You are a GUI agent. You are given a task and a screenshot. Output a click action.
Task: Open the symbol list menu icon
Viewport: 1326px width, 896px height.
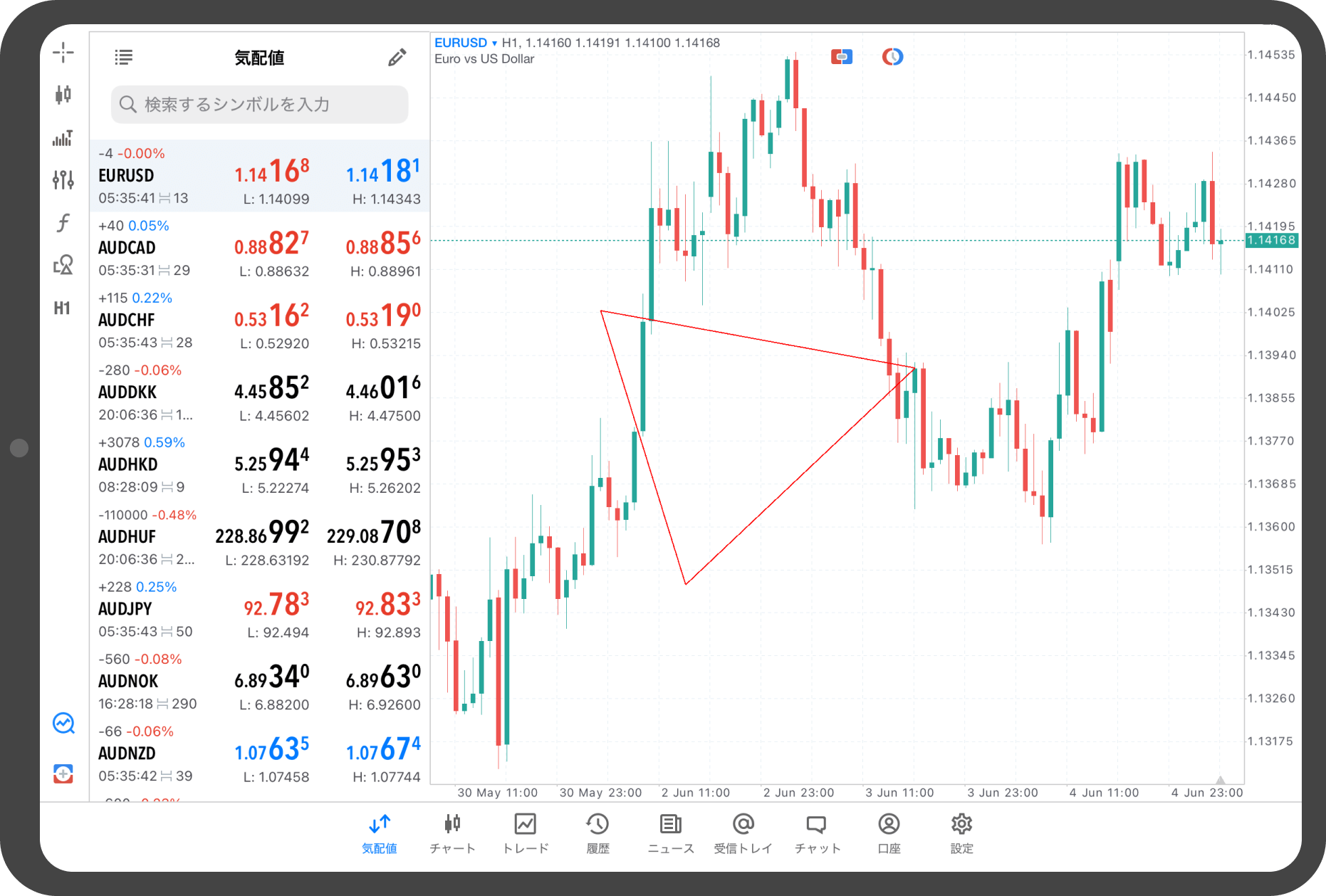point(123,58)
